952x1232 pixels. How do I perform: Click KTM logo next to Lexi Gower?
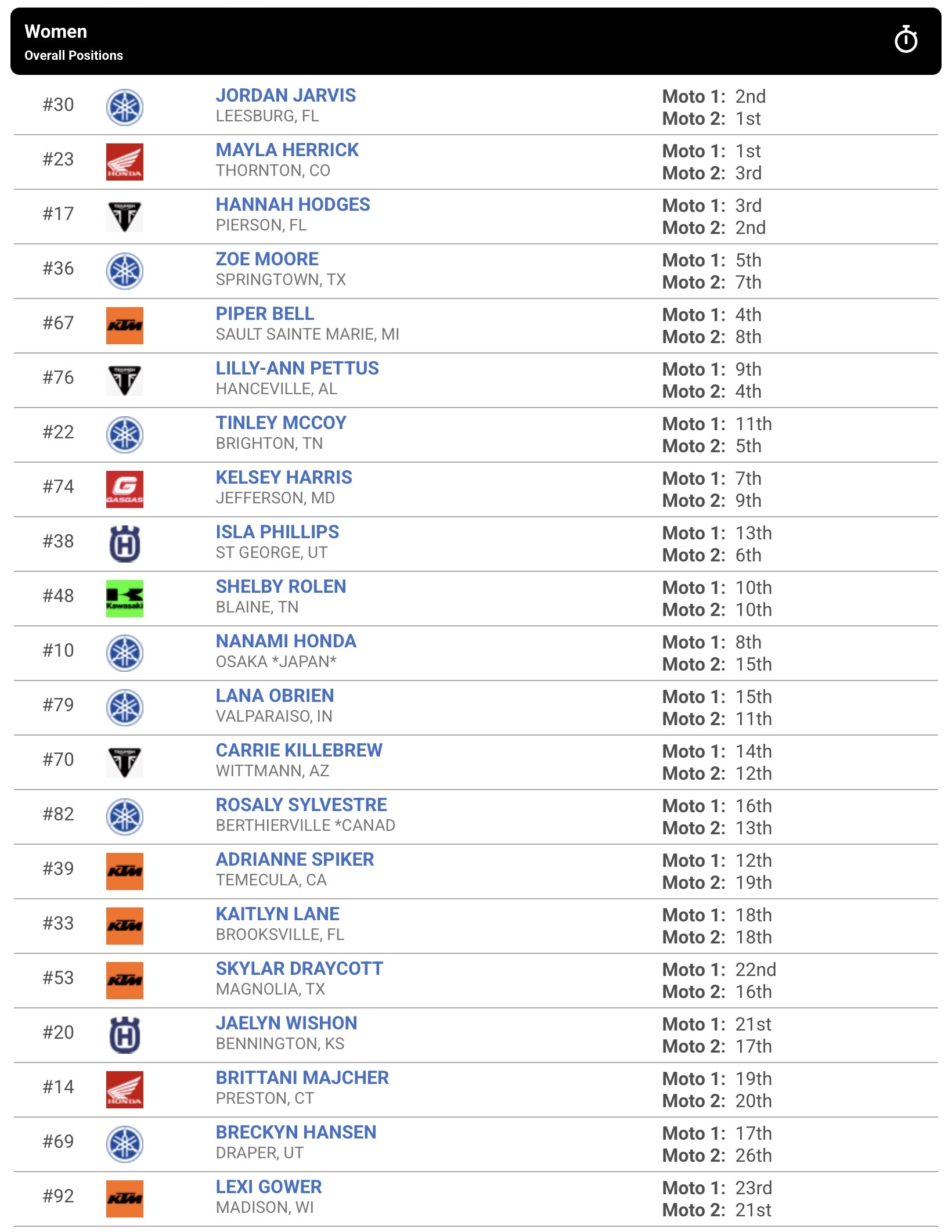[125, 1199]
